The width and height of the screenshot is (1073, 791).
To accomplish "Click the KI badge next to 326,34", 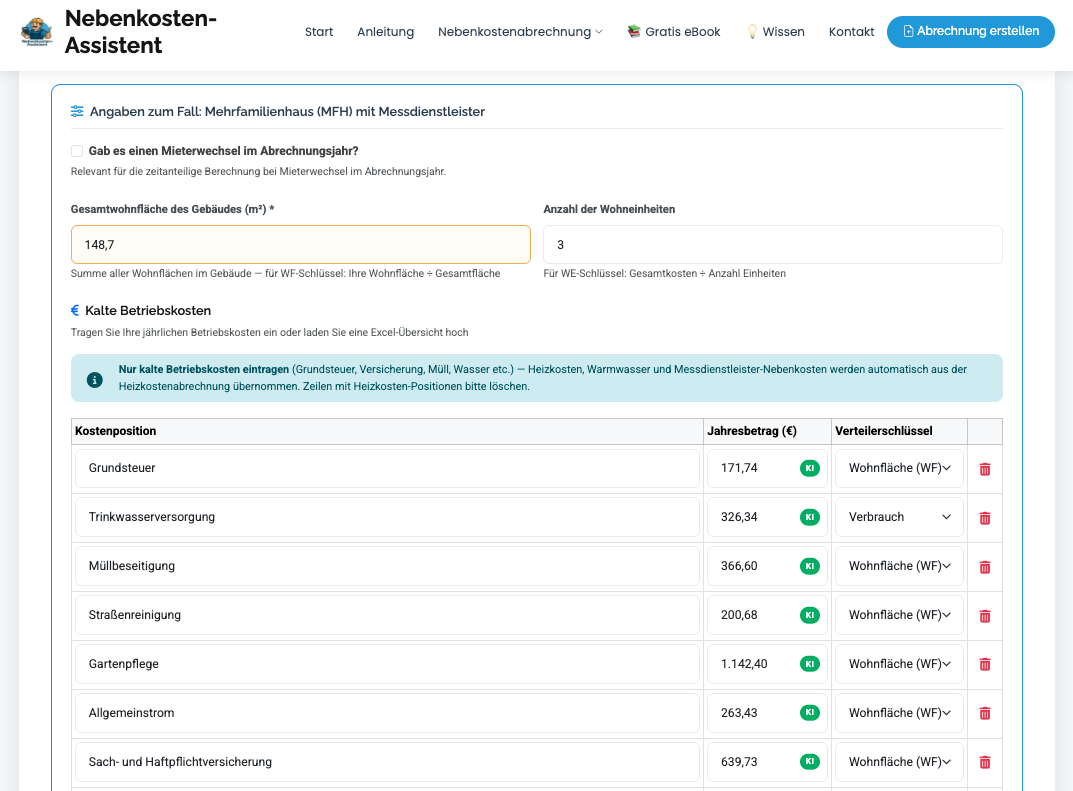I will 810,517.
